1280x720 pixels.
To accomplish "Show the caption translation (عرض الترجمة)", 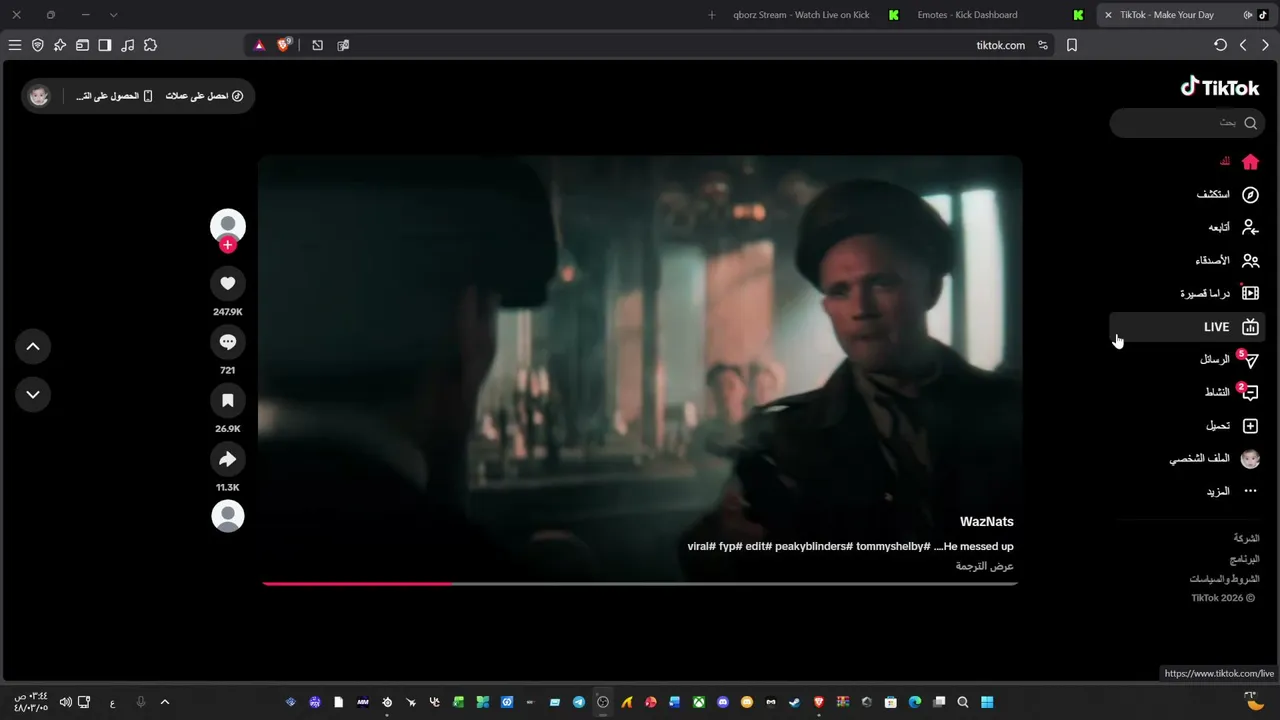I will click(x=985, y=566).
